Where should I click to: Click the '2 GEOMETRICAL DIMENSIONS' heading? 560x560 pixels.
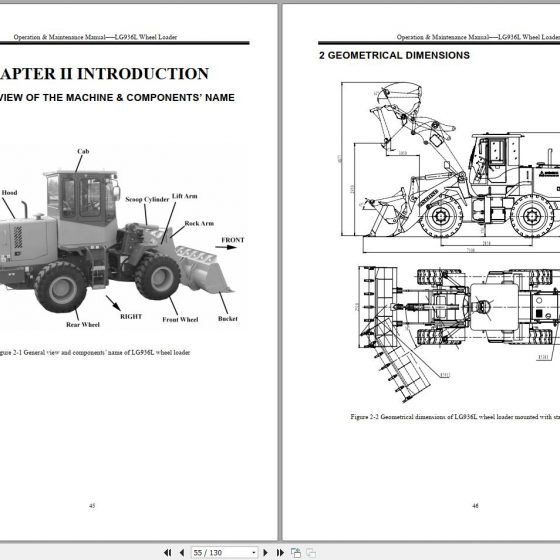coord(394,55)
